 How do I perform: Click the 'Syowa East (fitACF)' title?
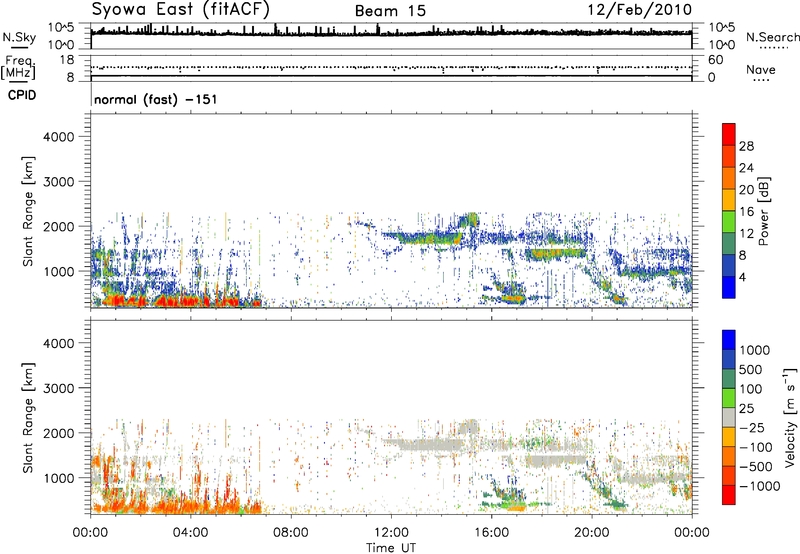[x=180, y=9]
